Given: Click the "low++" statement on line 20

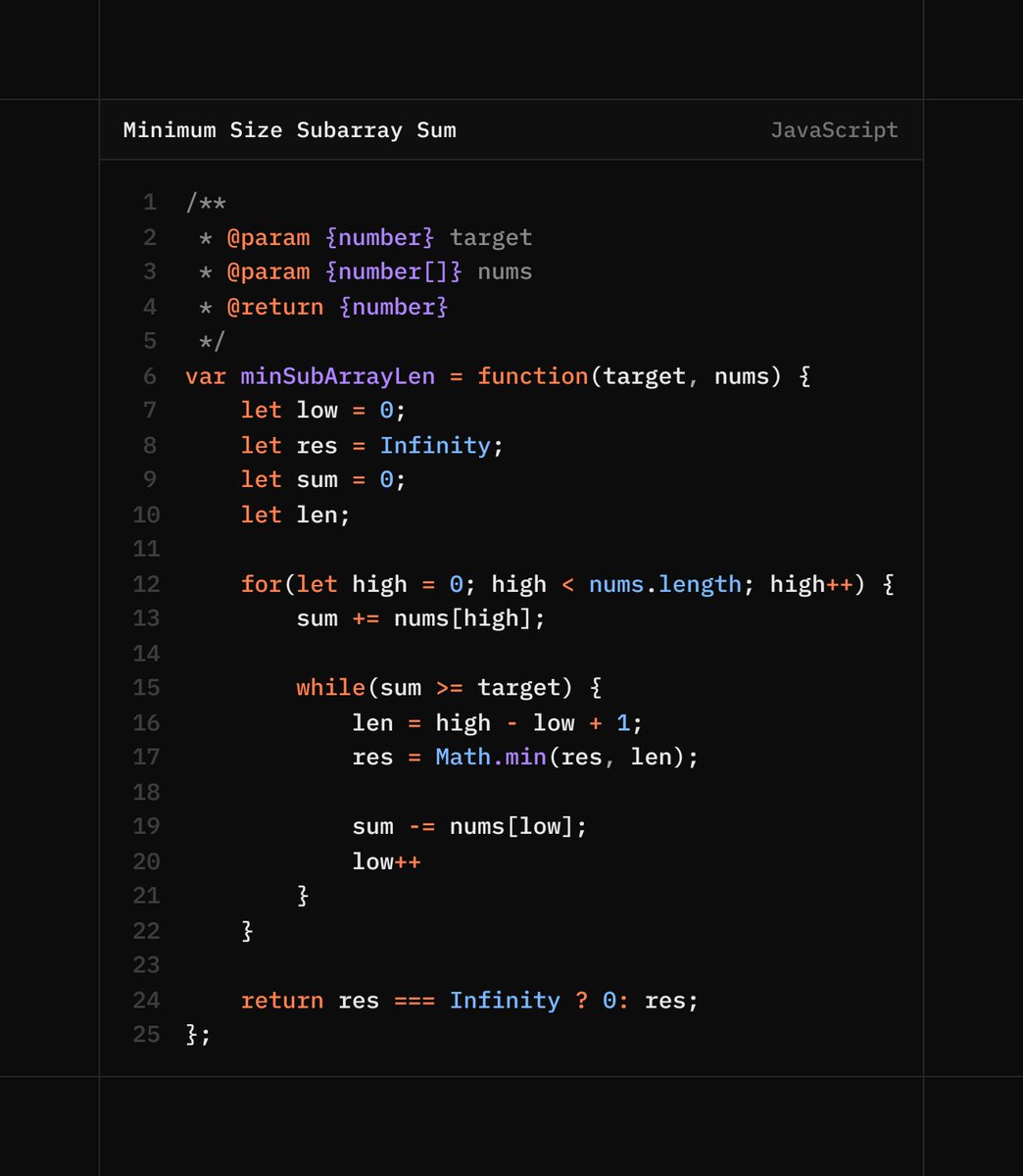Looking at the screenshot, I should click(x=386, y=862).
